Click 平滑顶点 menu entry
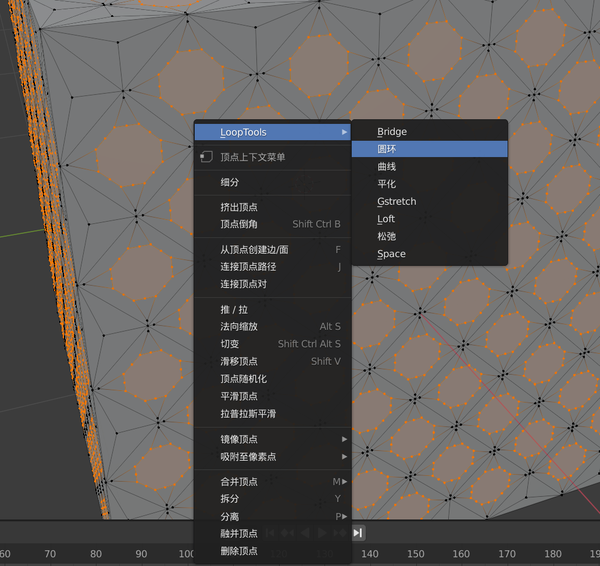 (x=272, y=396)
